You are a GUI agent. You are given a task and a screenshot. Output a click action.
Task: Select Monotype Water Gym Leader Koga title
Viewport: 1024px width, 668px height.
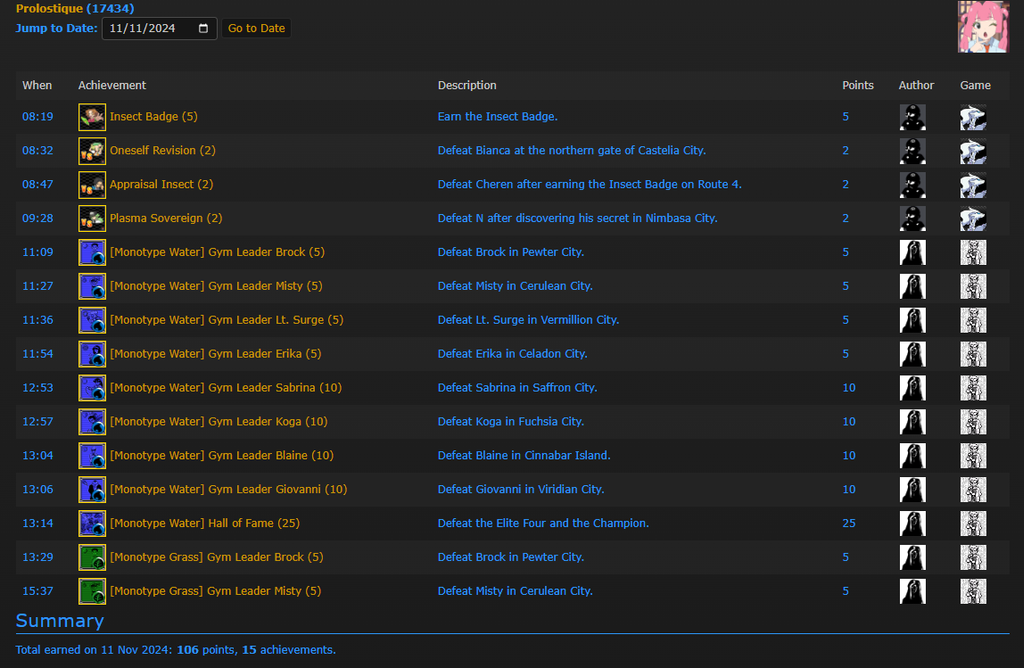pos(218,422)
